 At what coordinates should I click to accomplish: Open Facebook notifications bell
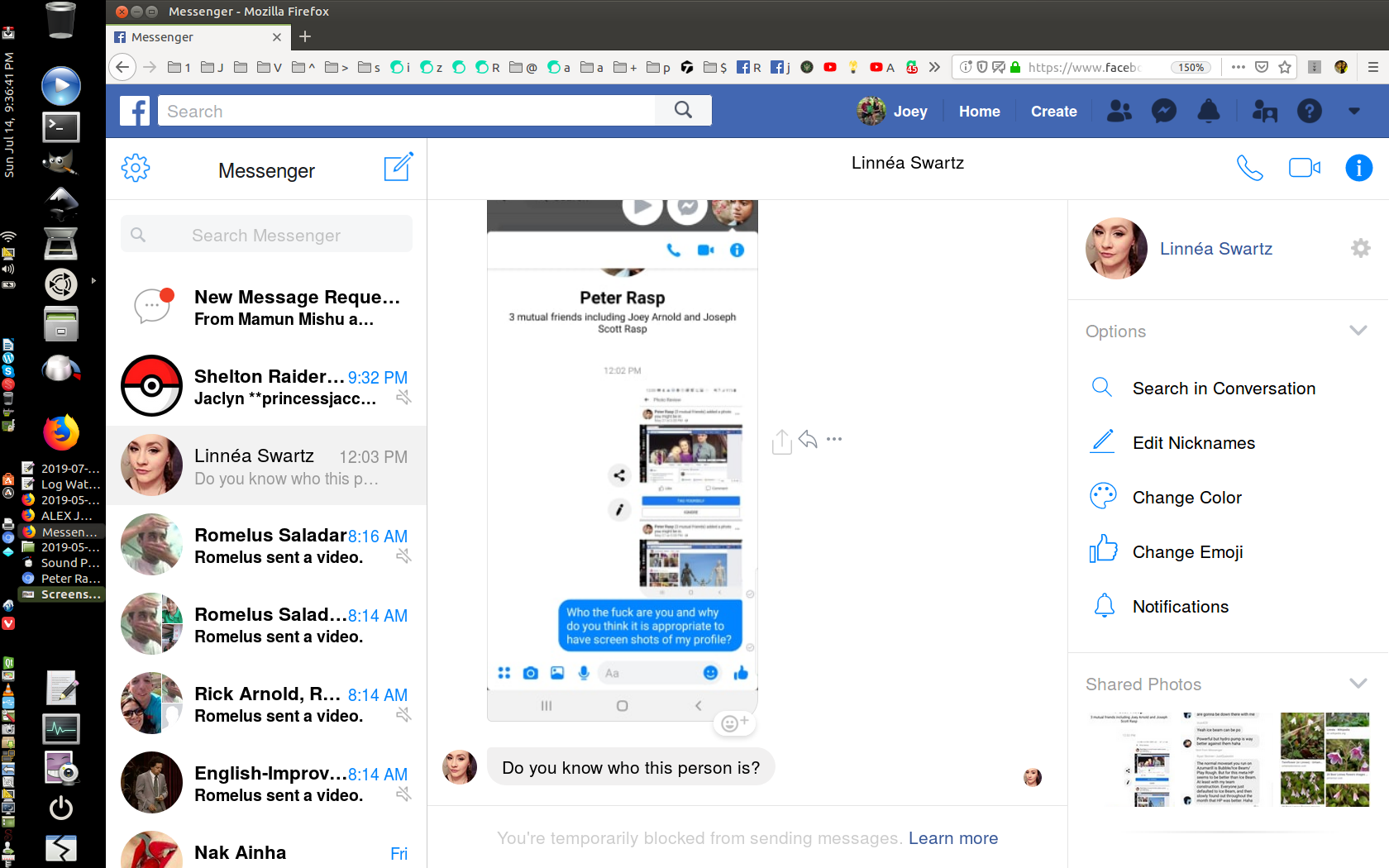[1209, 111]
